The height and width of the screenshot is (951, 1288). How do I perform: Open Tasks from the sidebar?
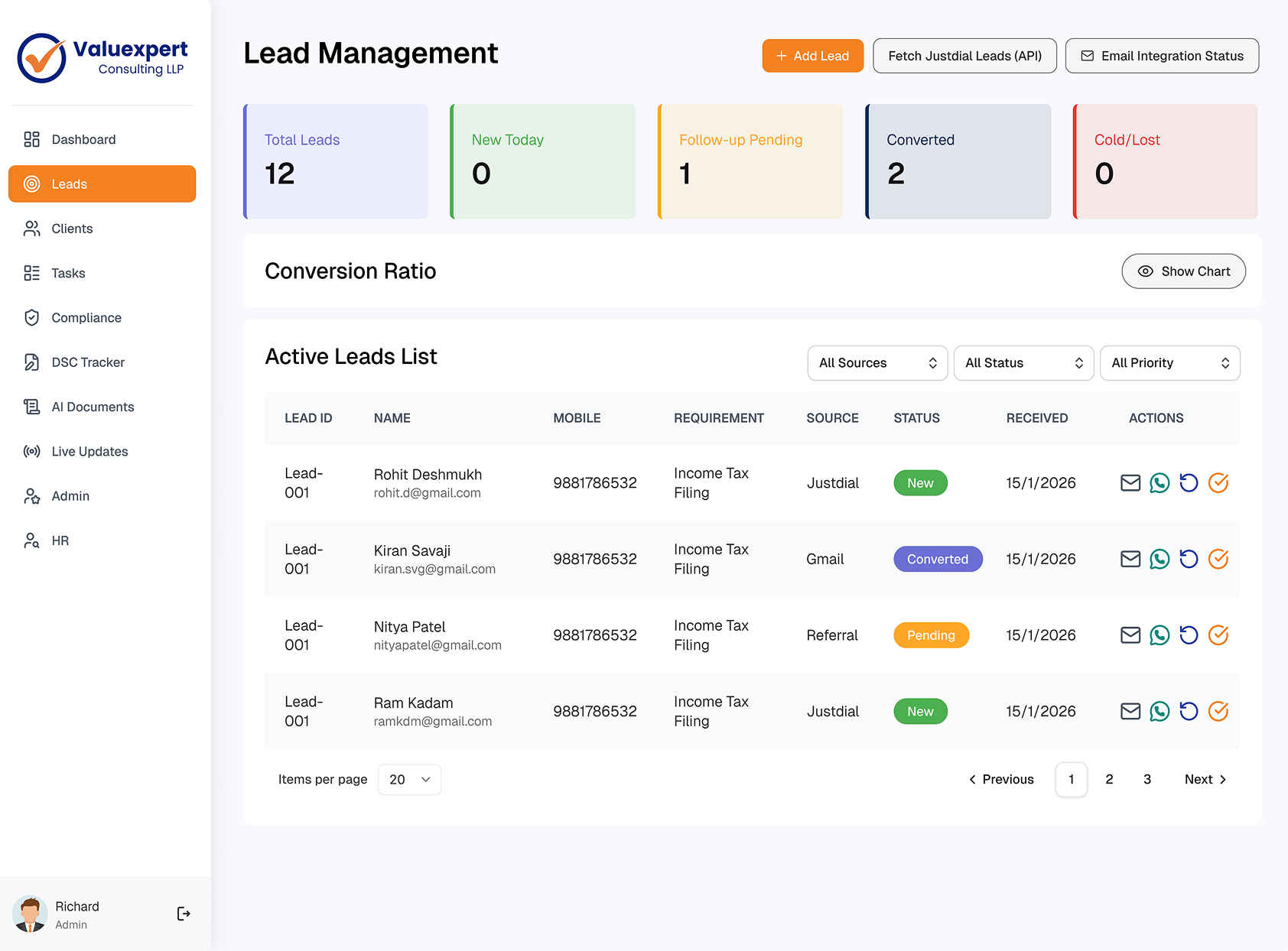(102, 273)
